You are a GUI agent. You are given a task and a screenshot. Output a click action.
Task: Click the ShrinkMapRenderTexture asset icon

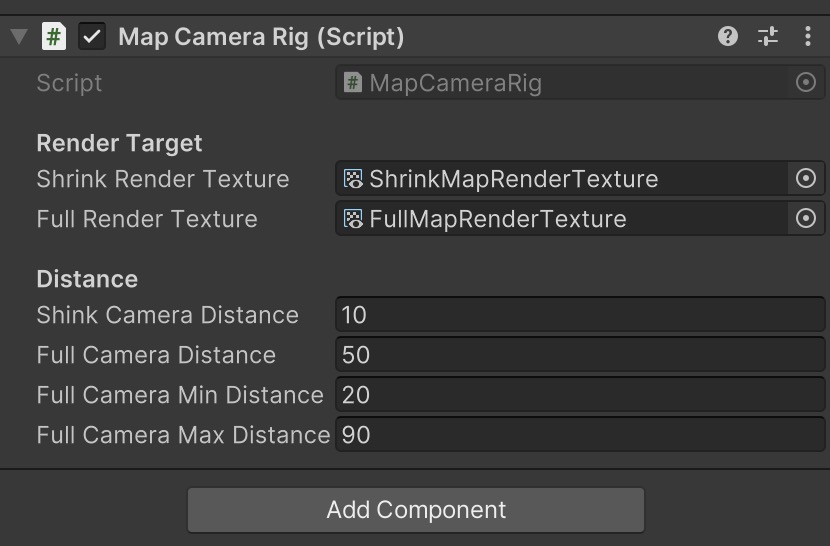point(353,178)
